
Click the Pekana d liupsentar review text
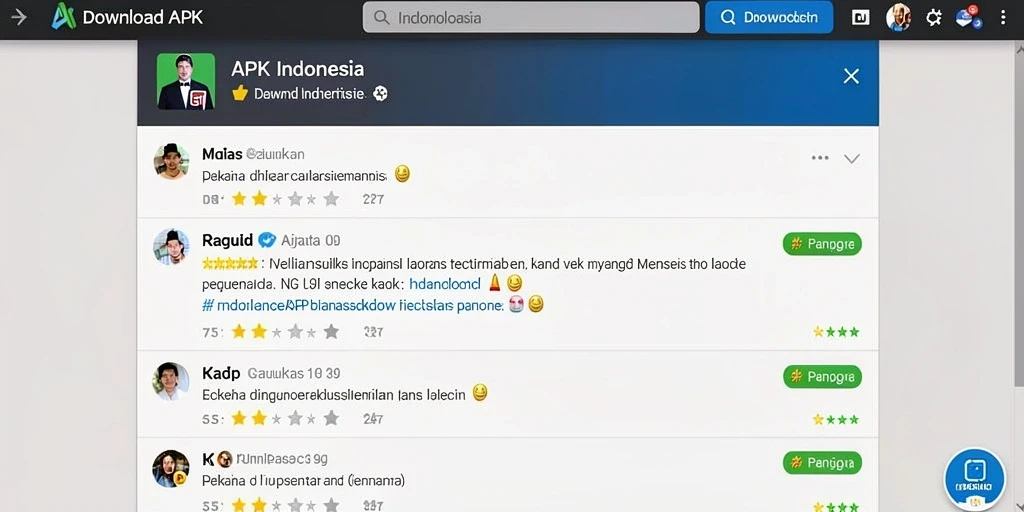coord(304,481)
